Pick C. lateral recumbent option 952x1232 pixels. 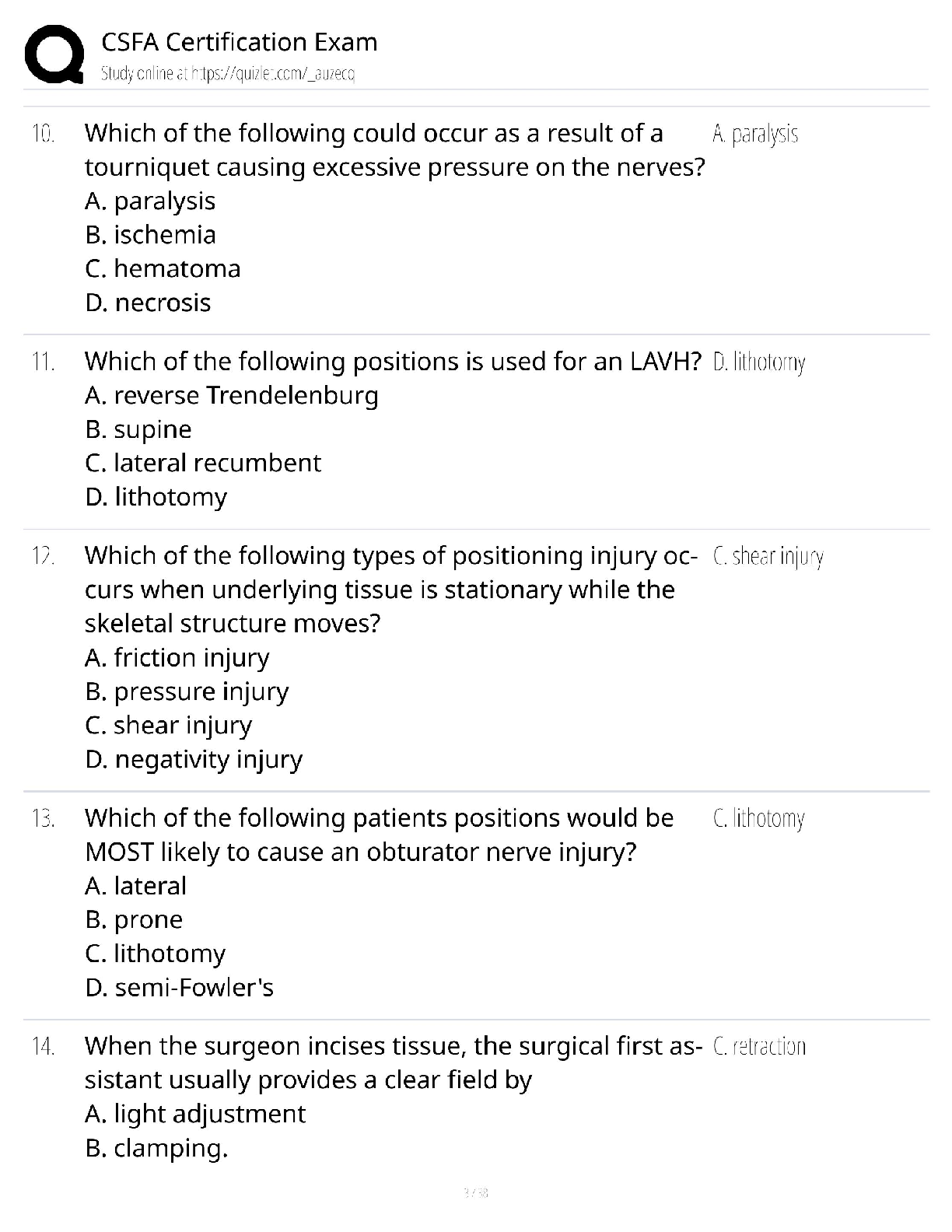coord(203,464)
